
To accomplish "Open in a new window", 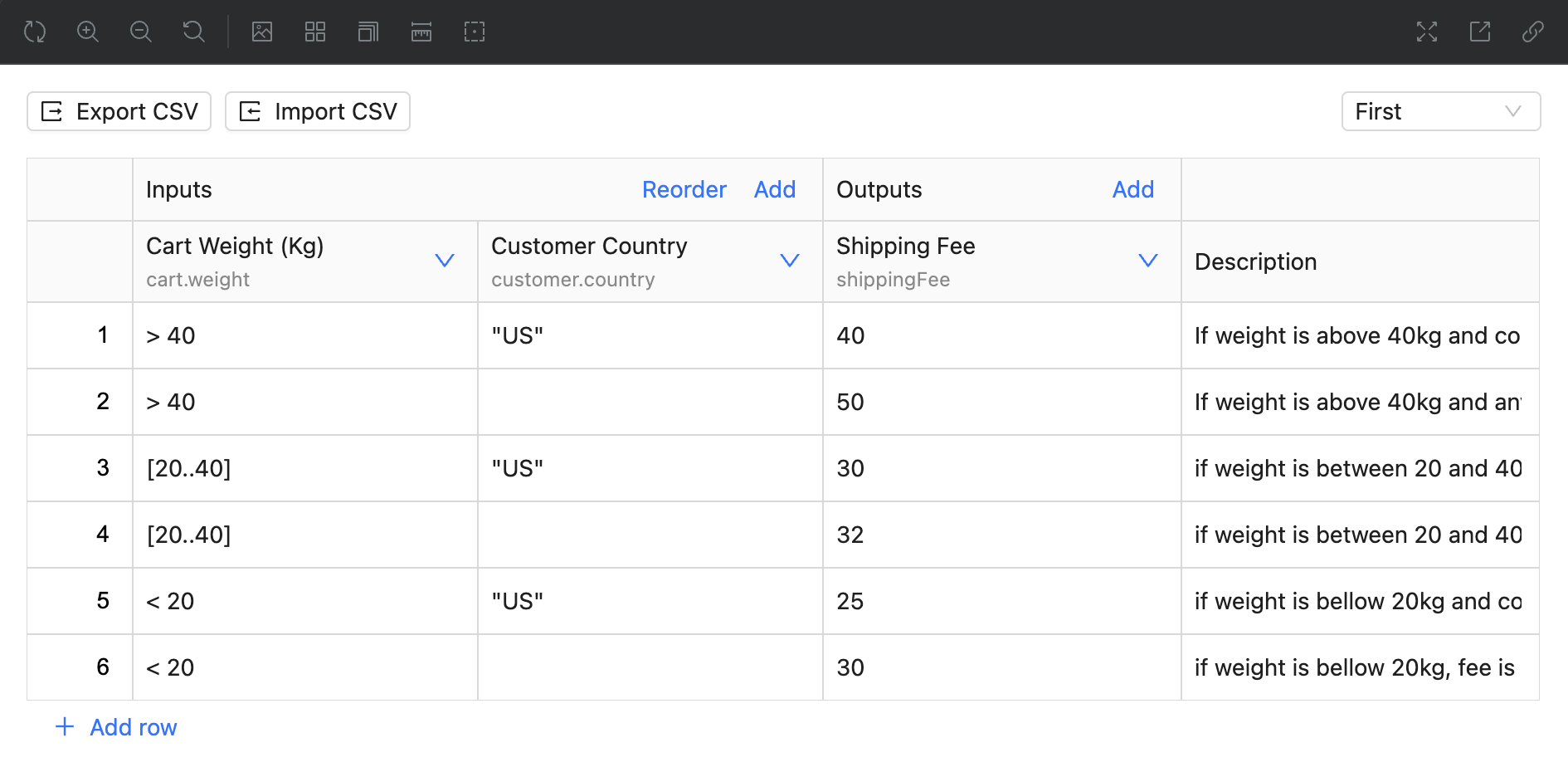I will tap(1480, 32).
